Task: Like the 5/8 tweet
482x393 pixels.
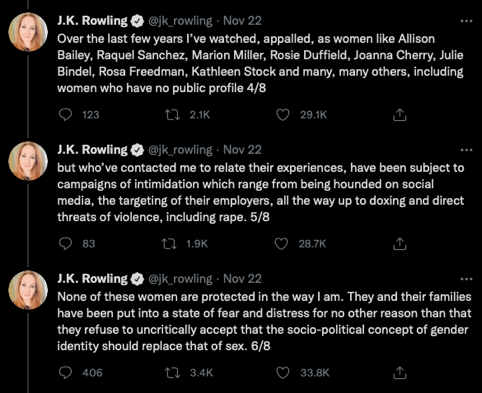Action: tap(281, 244)
